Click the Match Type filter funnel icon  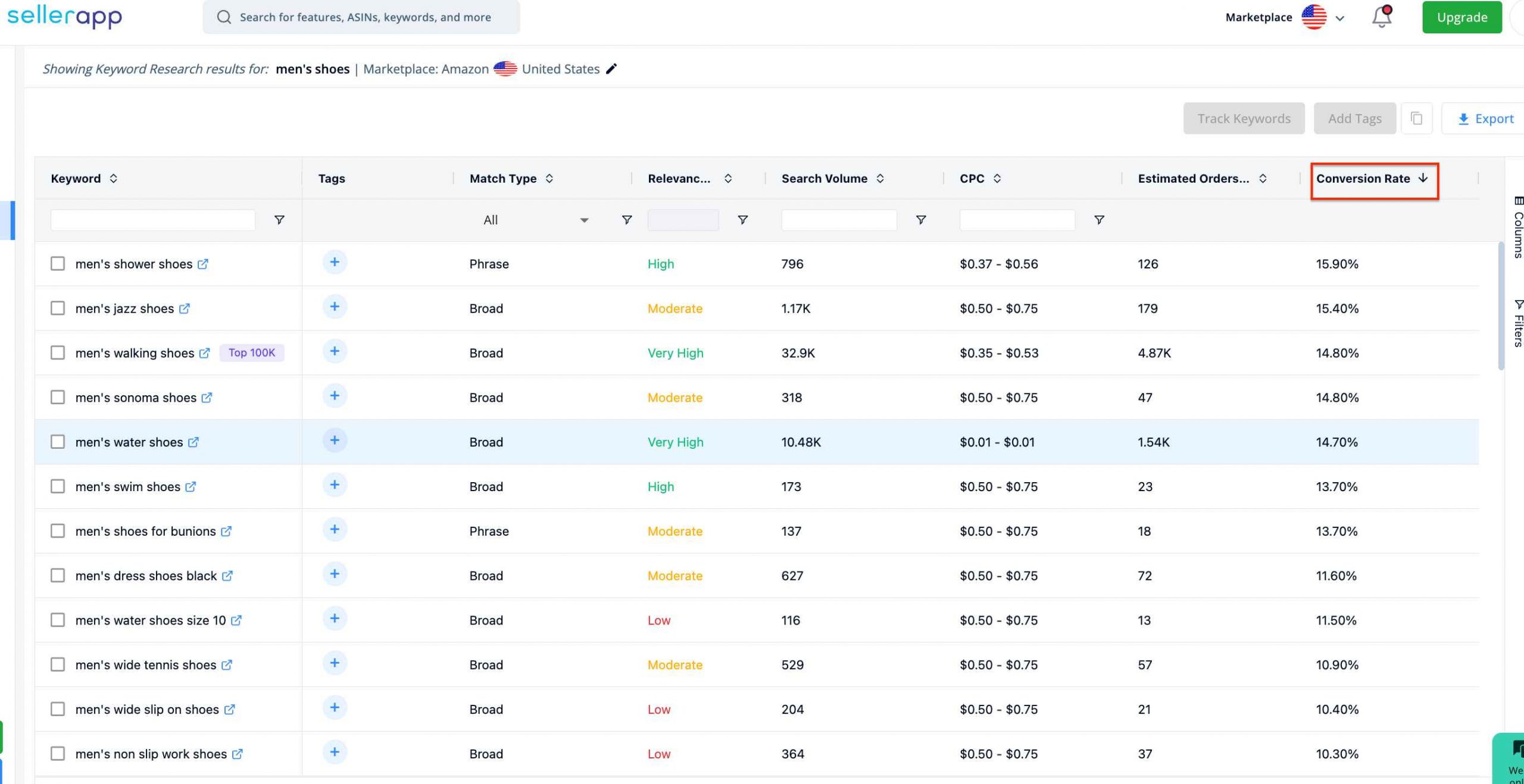point(627,220)
